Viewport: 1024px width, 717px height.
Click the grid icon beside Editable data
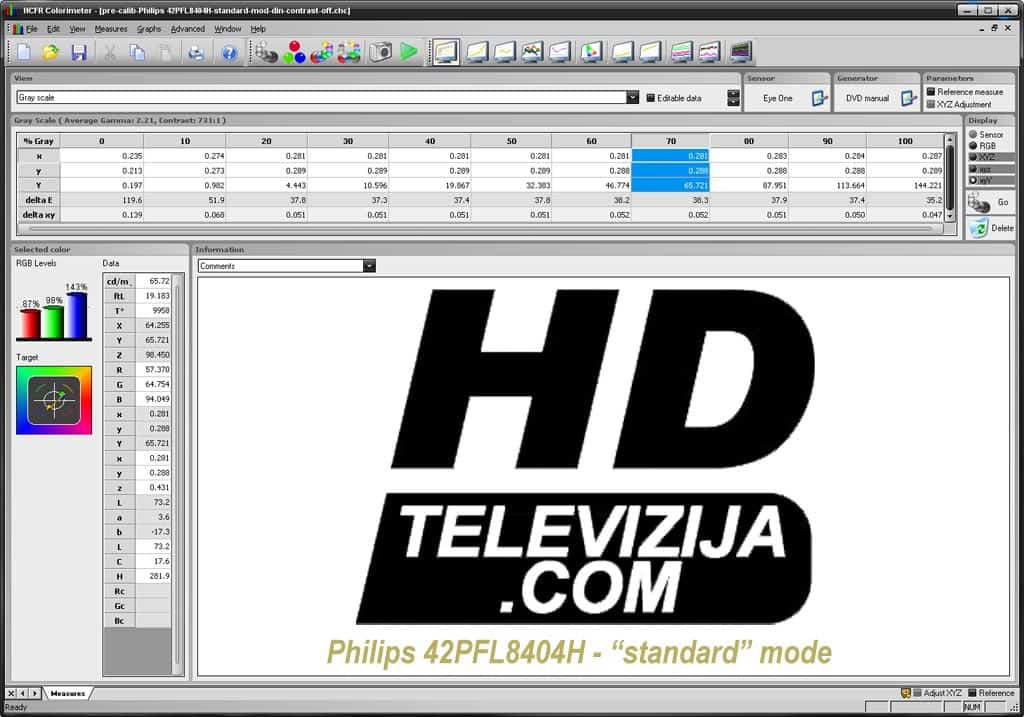[733, 98]
